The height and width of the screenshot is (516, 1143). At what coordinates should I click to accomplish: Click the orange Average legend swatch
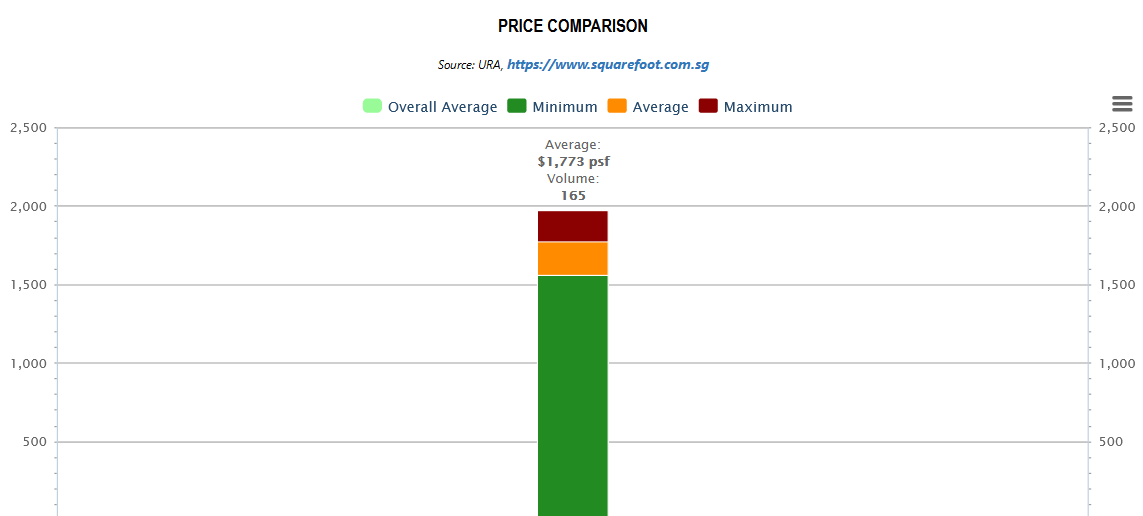pos(617,106)
